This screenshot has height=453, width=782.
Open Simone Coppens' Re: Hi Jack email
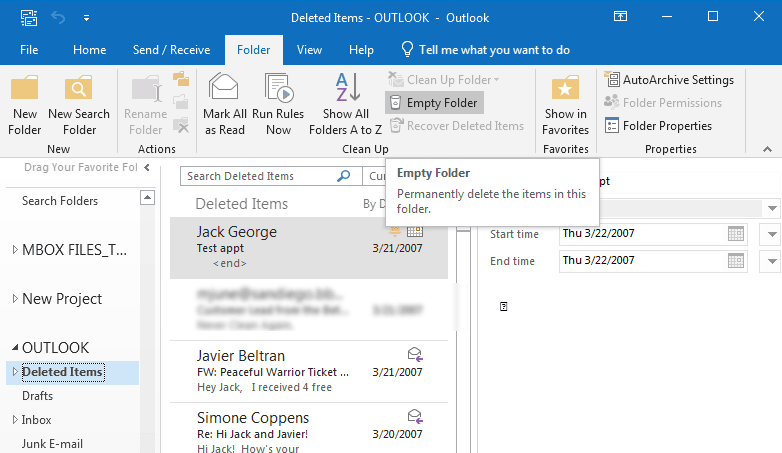pos(309,429)
